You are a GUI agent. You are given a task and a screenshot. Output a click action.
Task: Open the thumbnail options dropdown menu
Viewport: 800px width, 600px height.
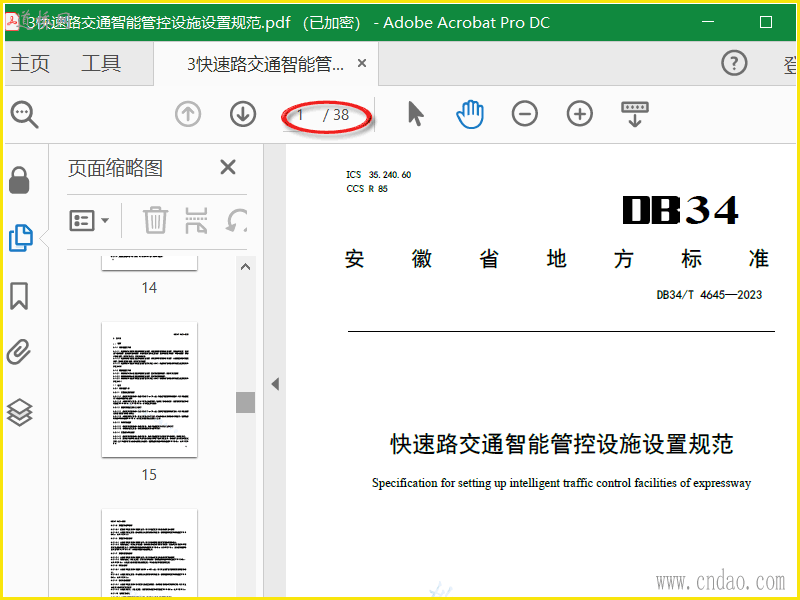[x=89, y=220]
